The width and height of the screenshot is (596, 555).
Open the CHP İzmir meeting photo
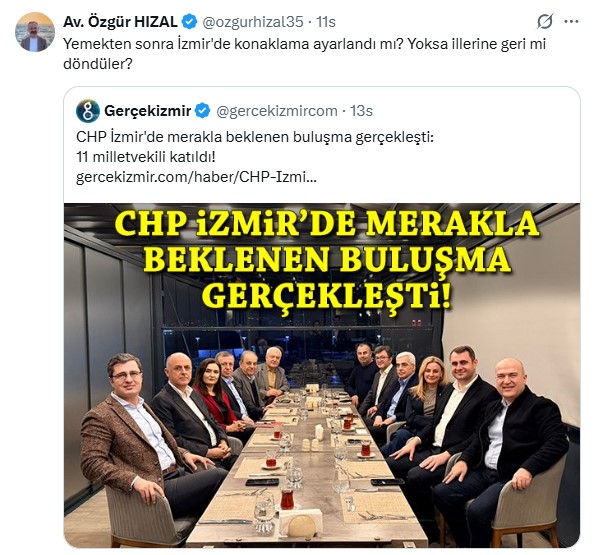pyautogui.click(x=322, y=375)
